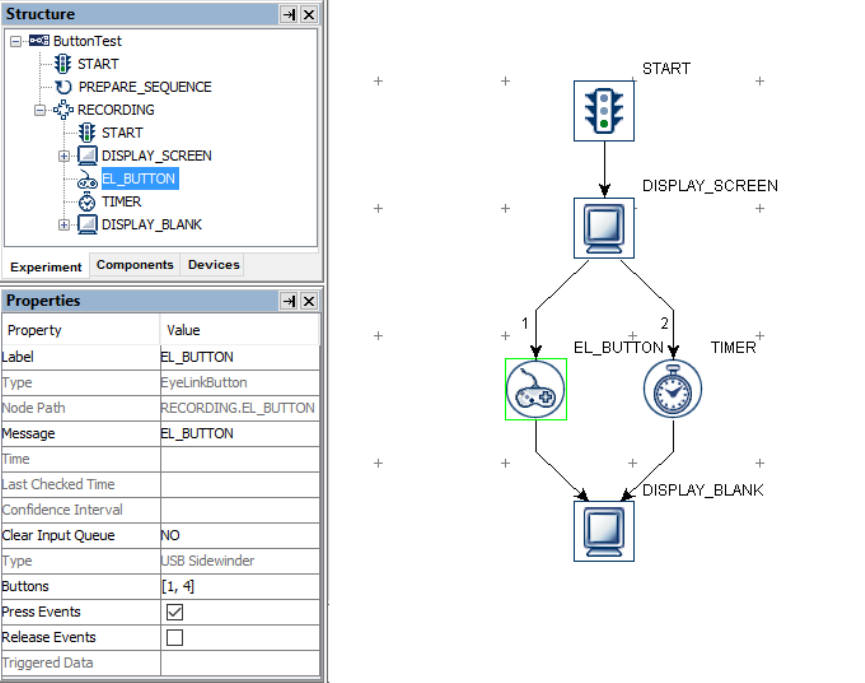Select the START traffic light node in graph
Viewport: 865px width, 683px height.
[604, 111]
